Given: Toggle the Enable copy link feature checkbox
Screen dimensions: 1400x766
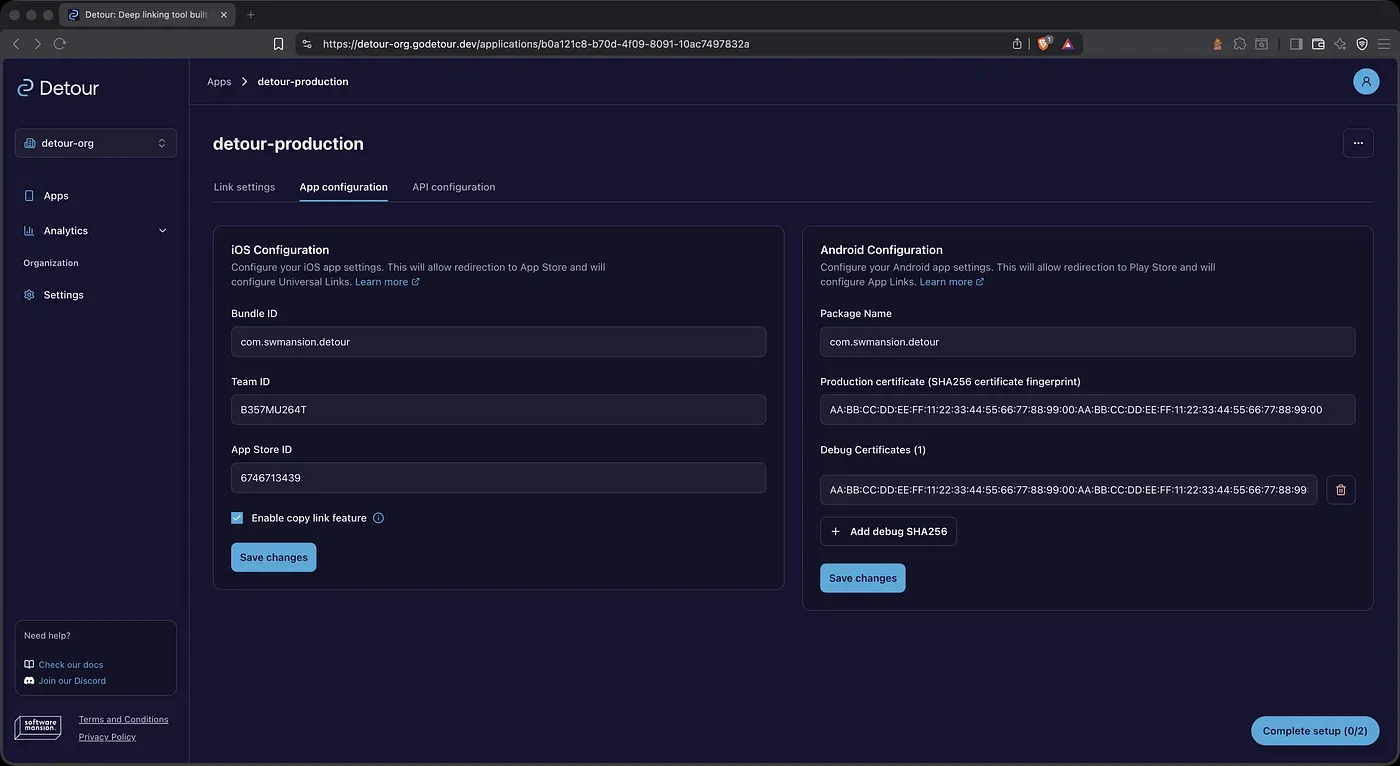Looking at the screenshot, I should [237, 518].
